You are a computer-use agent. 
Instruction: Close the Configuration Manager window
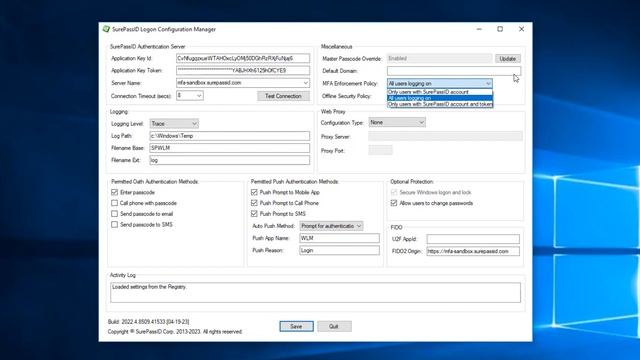521,29
